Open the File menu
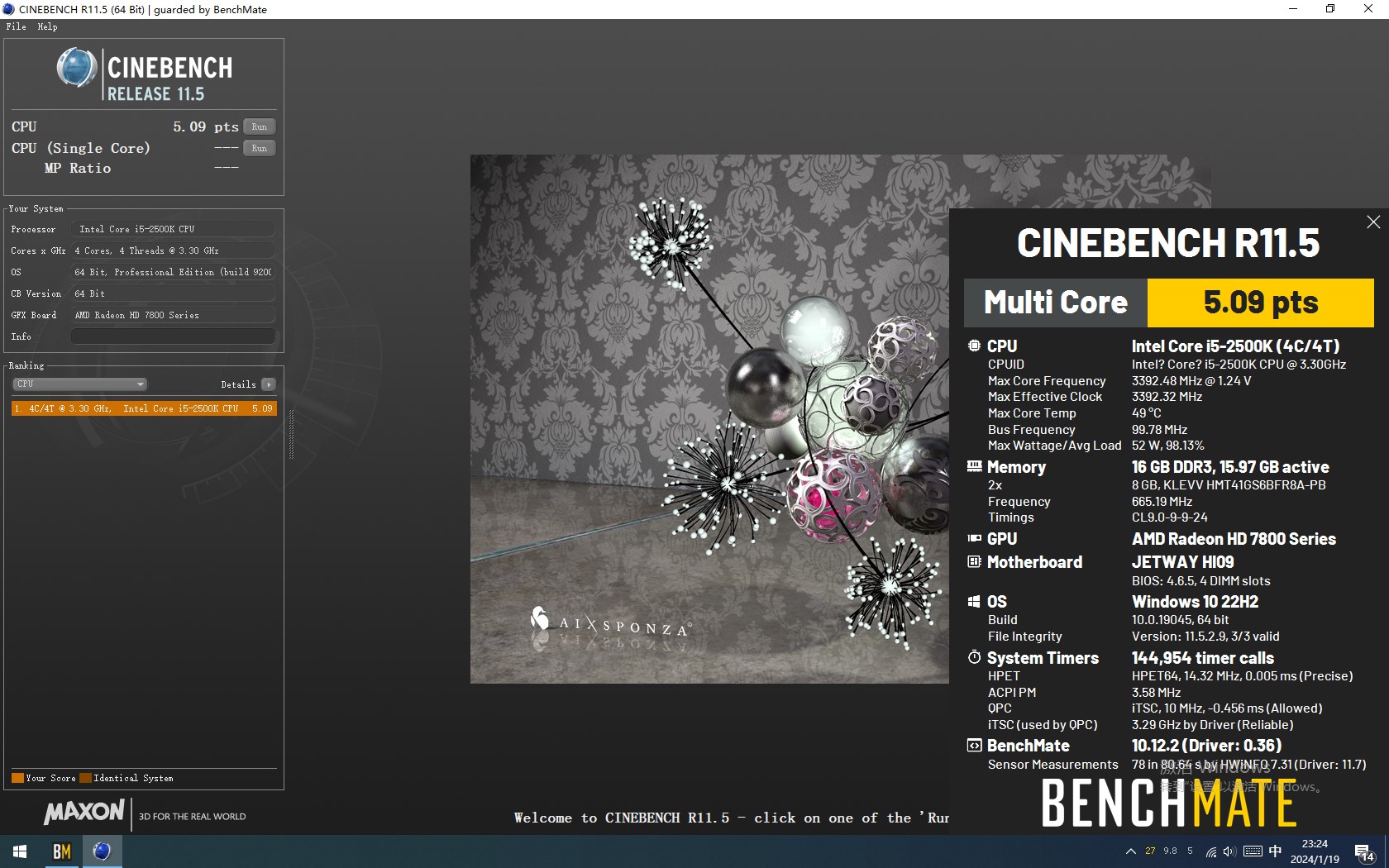The height and width of the screenshot is (868, 1389). click(16, 26)
